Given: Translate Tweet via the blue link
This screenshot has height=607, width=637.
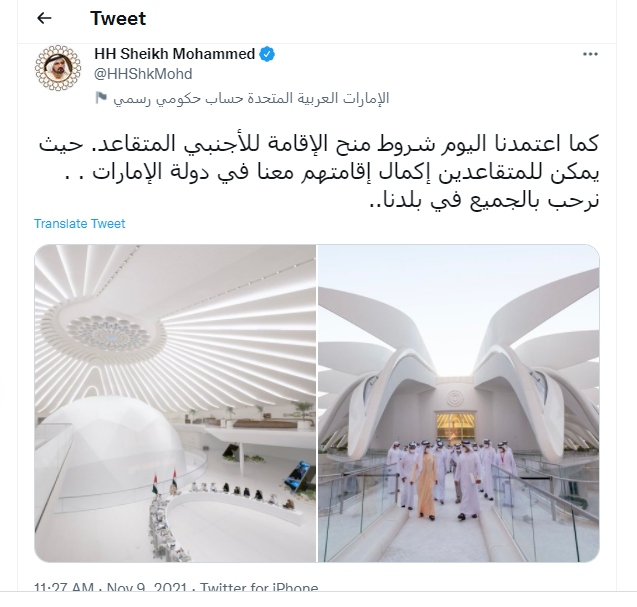Looking at the screenshot, I should (80, 223).
